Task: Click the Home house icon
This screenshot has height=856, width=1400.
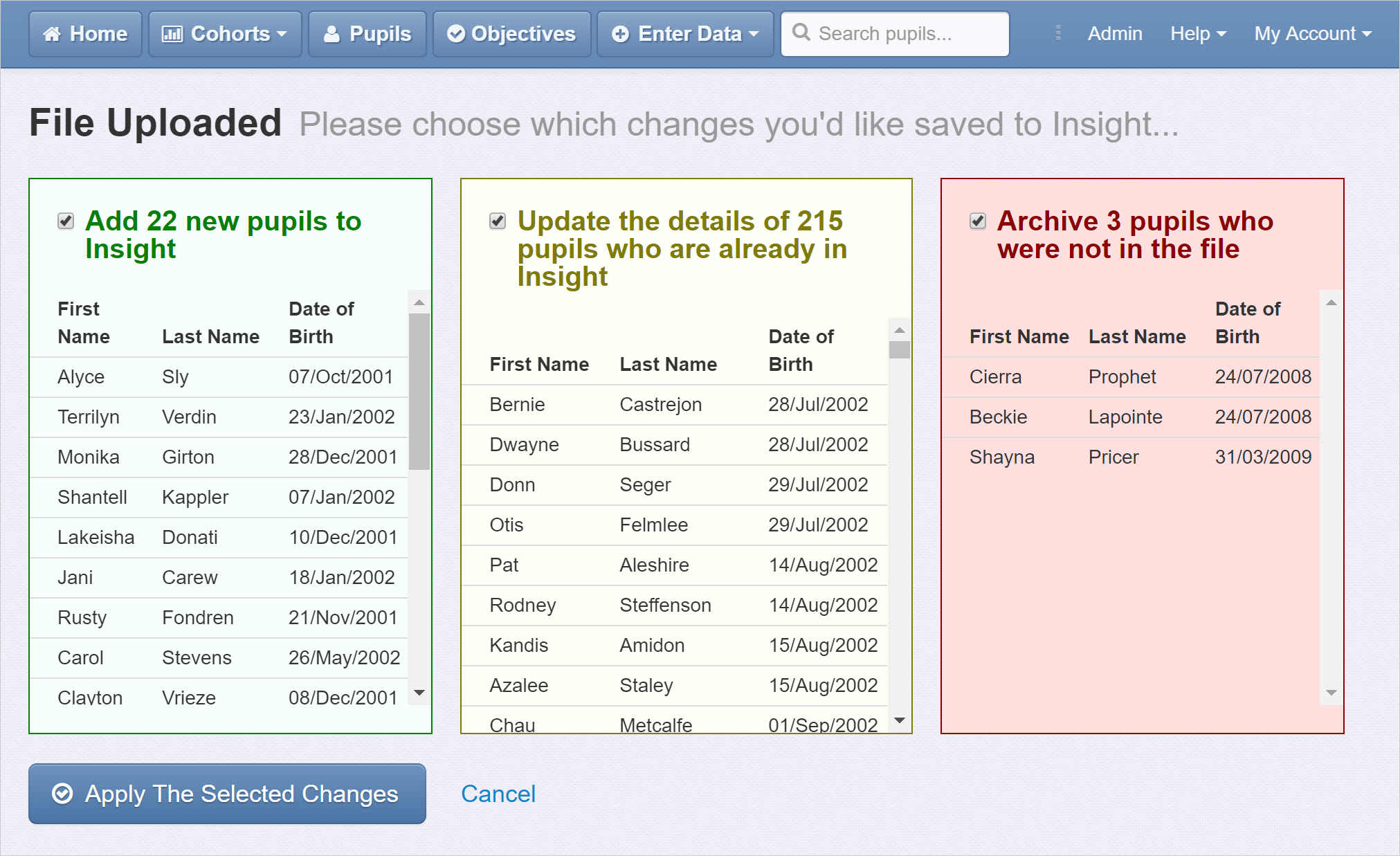Action: pos(52,34)
